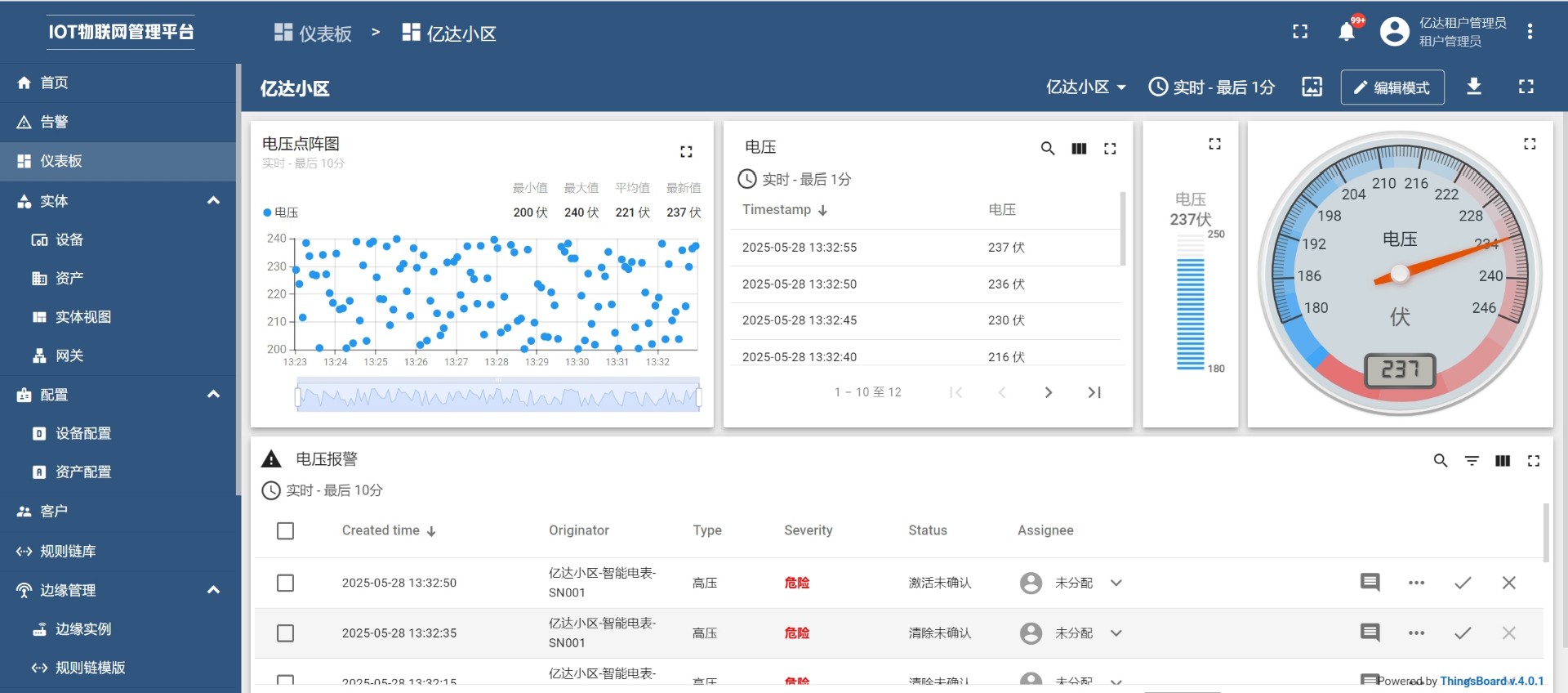The height and width of the screenshot is (693, 1568).
Task: Navigate to 规则链库 in sidebar
Action: pyautogui.click(x=68, y=552)
